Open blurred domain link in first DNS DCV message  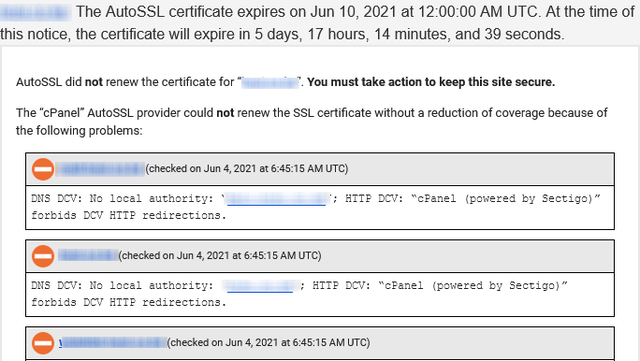click(x=276, y=199)
